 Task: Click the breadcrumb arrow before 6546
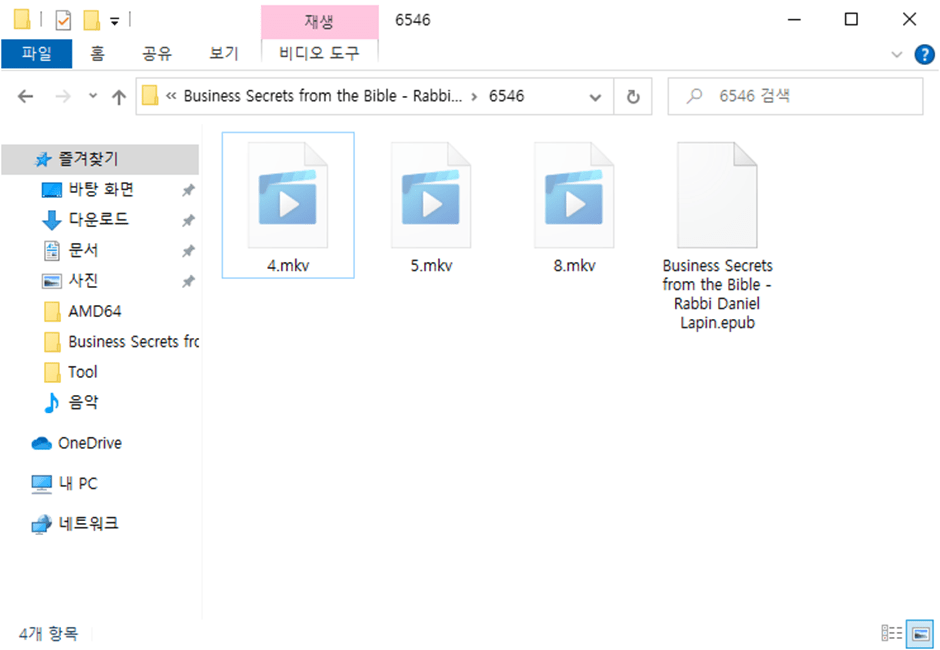475,96
